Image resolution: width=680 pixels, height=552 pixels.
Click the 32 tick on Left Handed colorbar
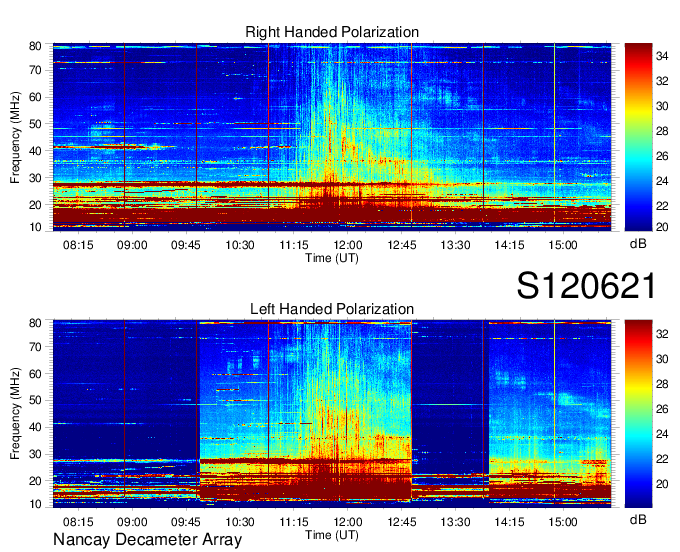pyautogui.click(x=662, y=334)
